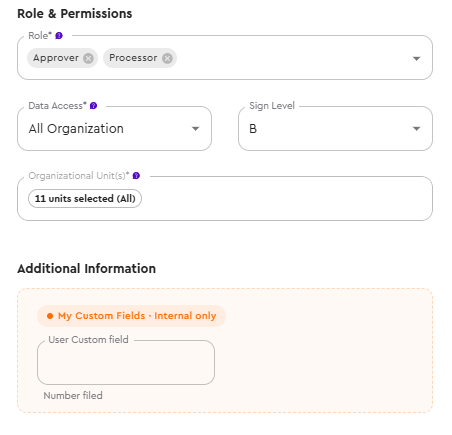
Task: Select the Processor chip label
Action: [x=133, y=58]
